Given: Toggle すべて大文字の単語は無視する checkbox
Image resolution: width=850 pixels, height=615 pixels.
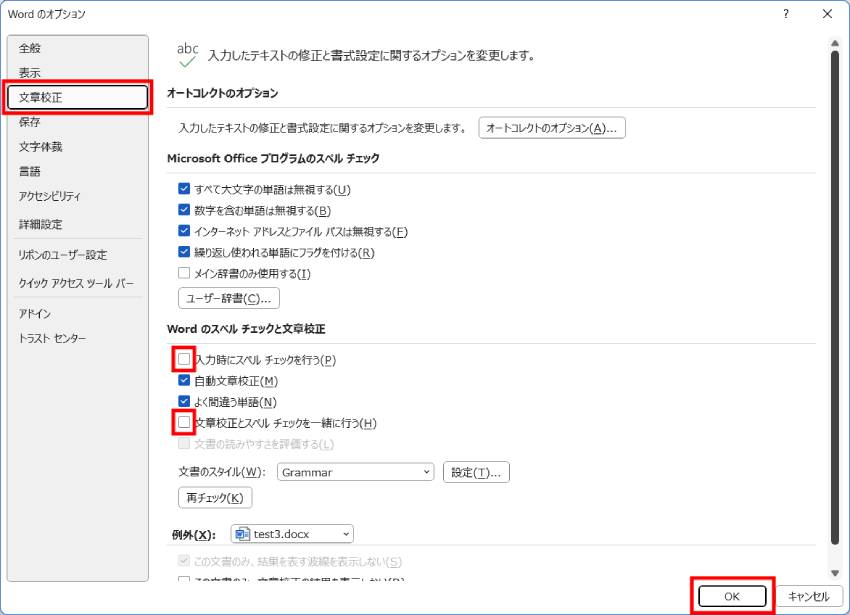Looking at the screenshot, I should tap(184, 189).
